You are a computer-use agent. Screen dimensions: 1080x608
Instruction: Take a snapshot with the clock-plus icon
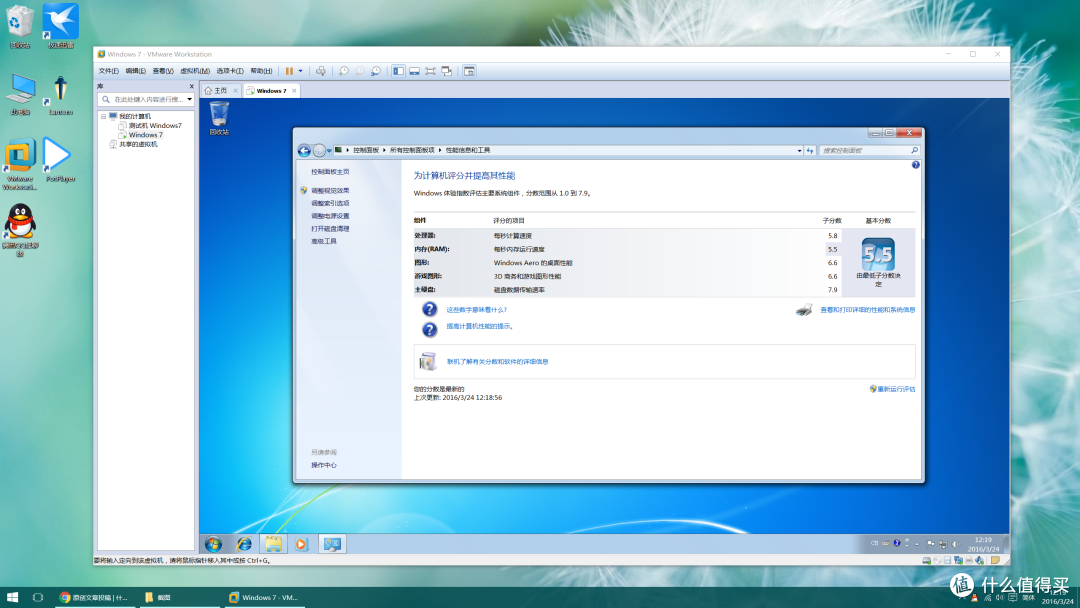coord(344,71)
